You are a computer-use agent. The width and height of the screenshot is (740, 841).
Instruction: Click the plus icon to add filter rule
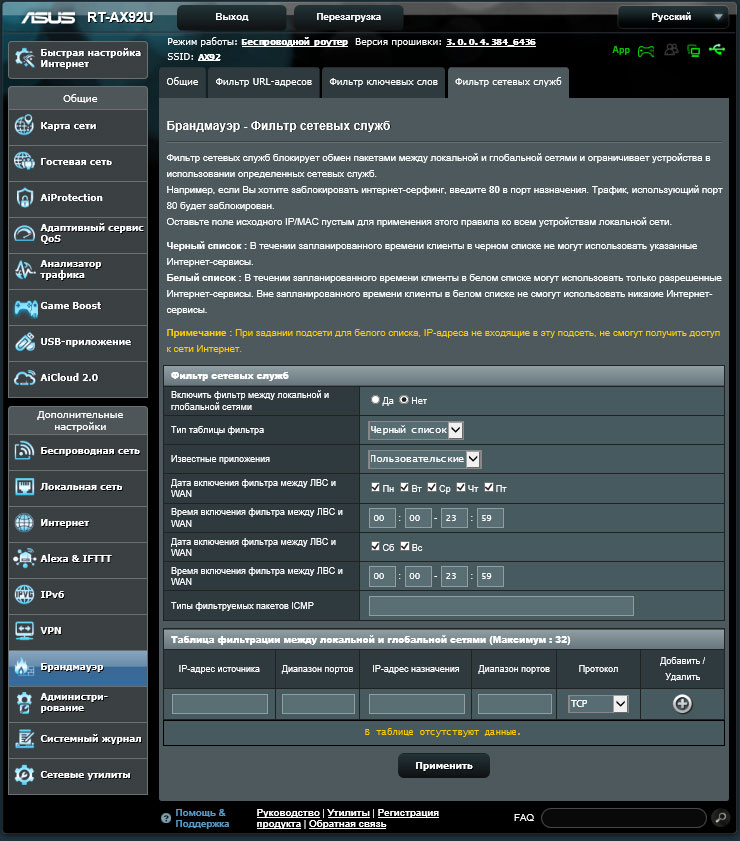pyautogui.click(x=682, y=703)
